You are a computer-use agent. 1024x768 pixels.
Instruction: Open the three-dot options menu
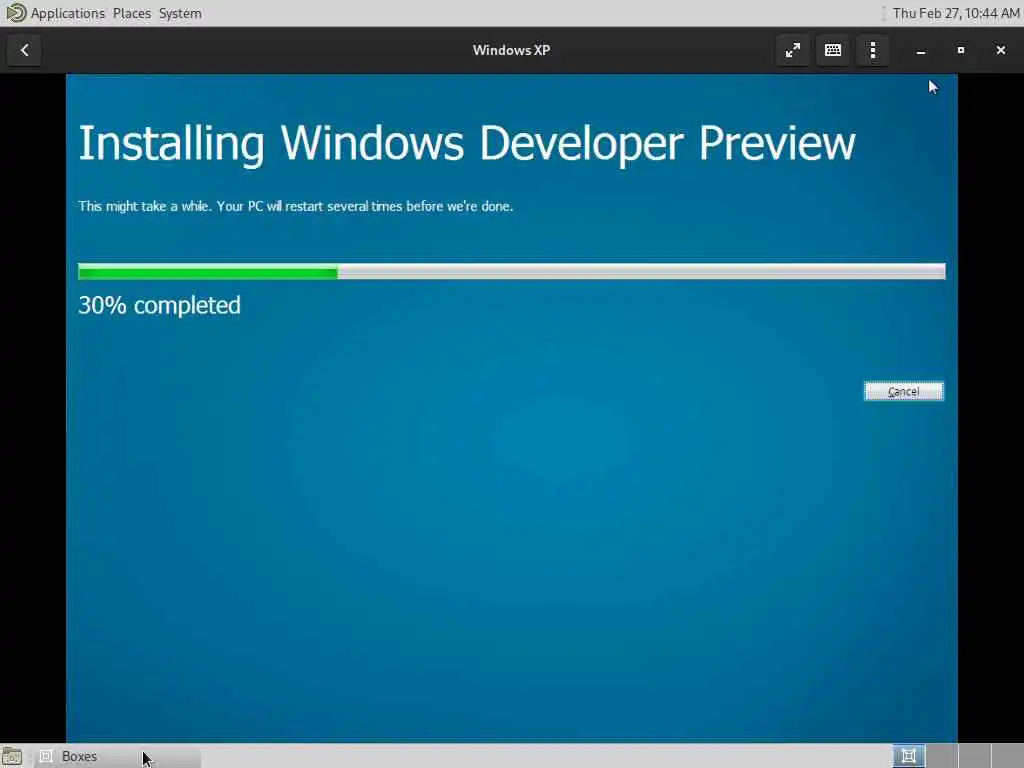click(872, 50)
